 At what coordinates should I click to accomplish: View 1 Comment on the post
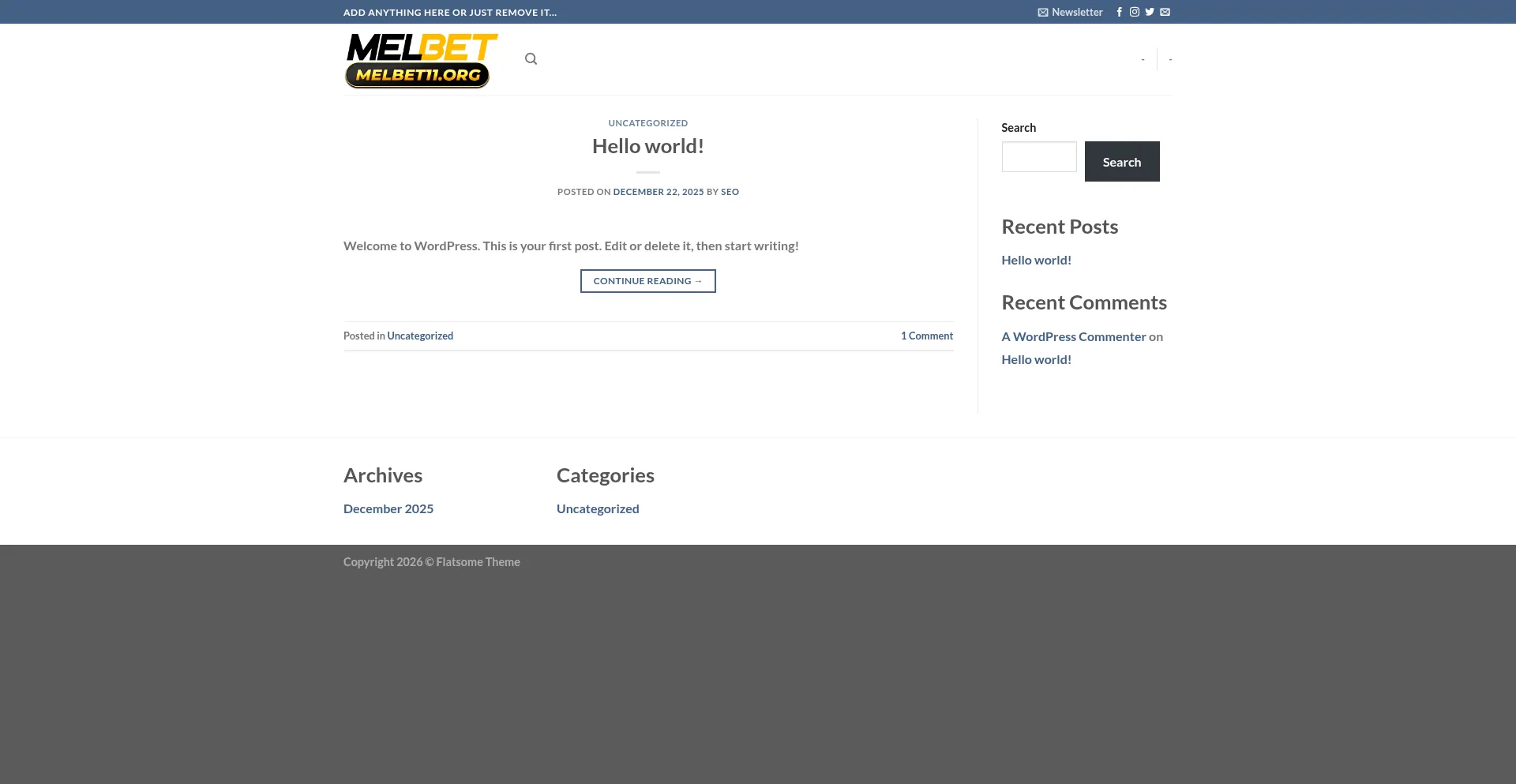926,336
